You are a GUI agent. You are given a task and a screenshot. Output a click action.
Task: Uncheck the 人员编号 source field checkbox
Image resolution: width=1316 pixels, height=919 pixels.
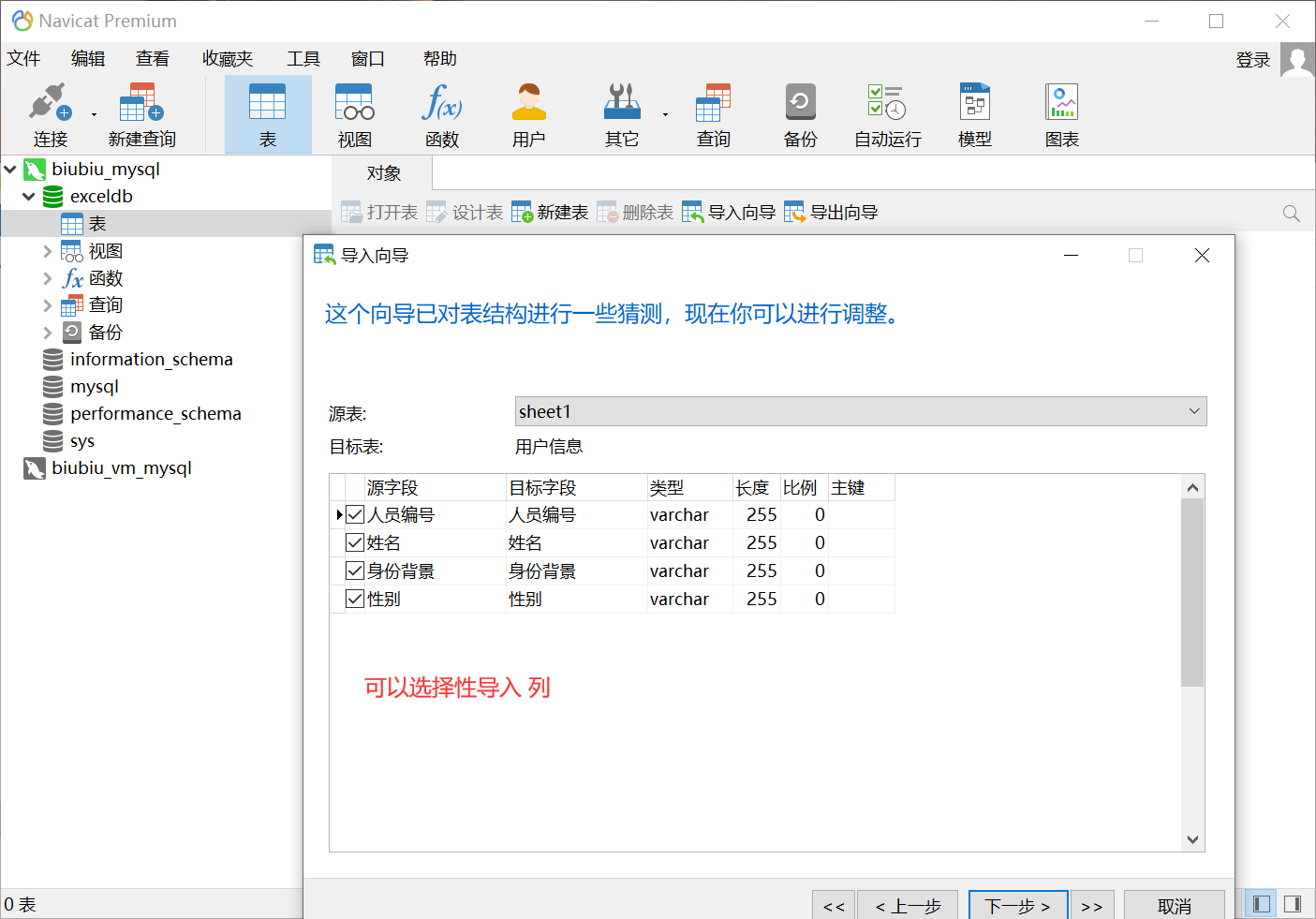pos(355,514)
